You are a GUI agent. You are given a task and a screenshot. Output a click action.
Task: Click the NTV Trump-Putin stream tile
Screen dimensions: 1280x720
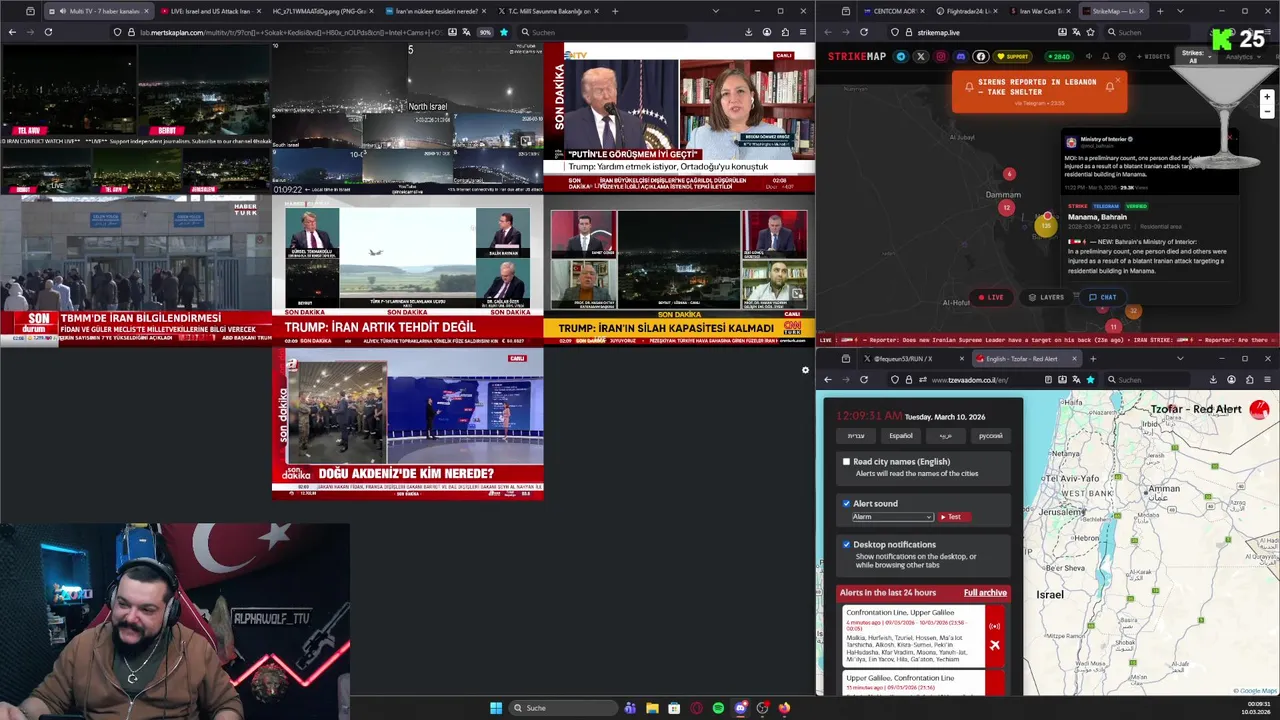click(x=679, y=118)
